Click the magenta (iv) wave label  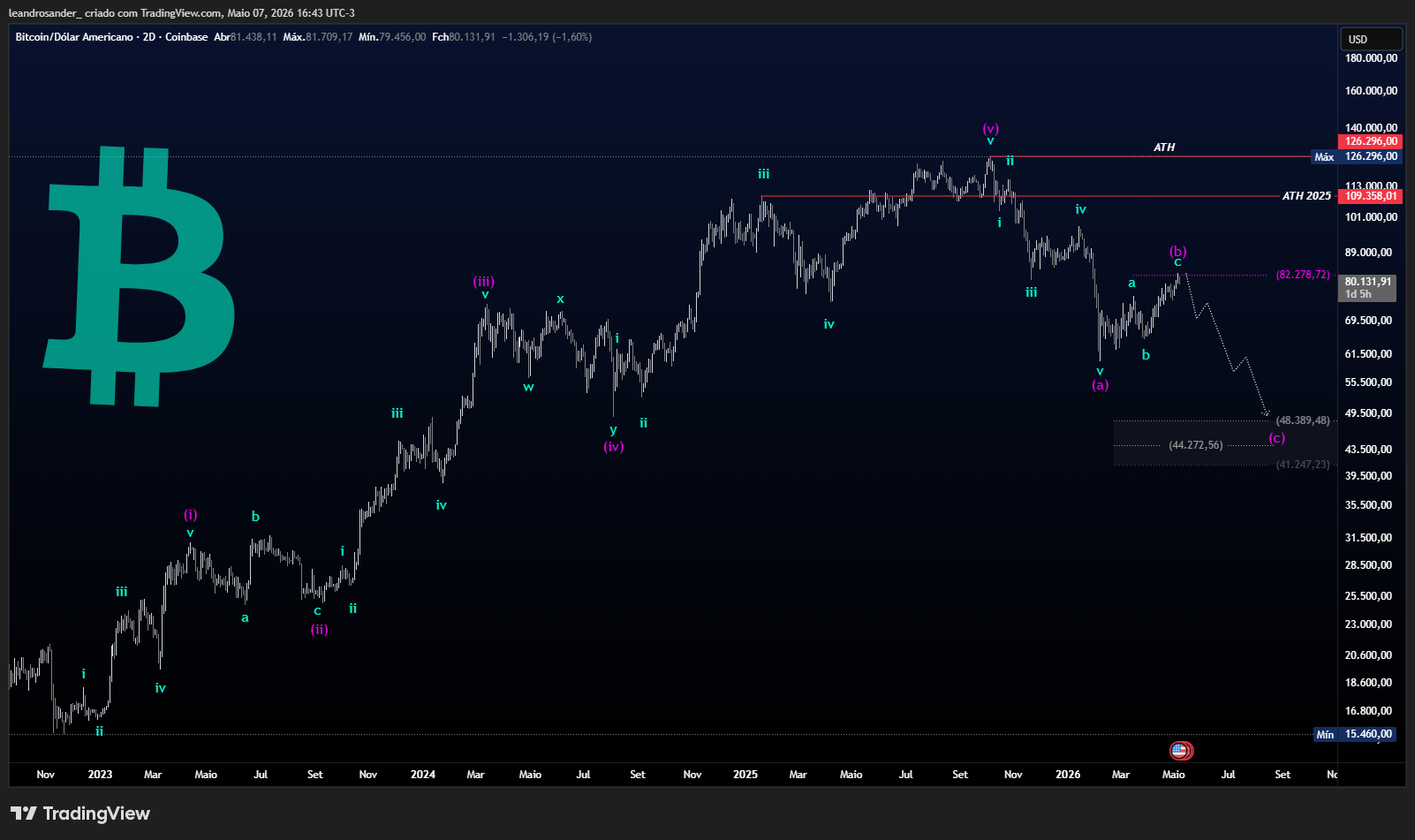(x=614, y=447)
